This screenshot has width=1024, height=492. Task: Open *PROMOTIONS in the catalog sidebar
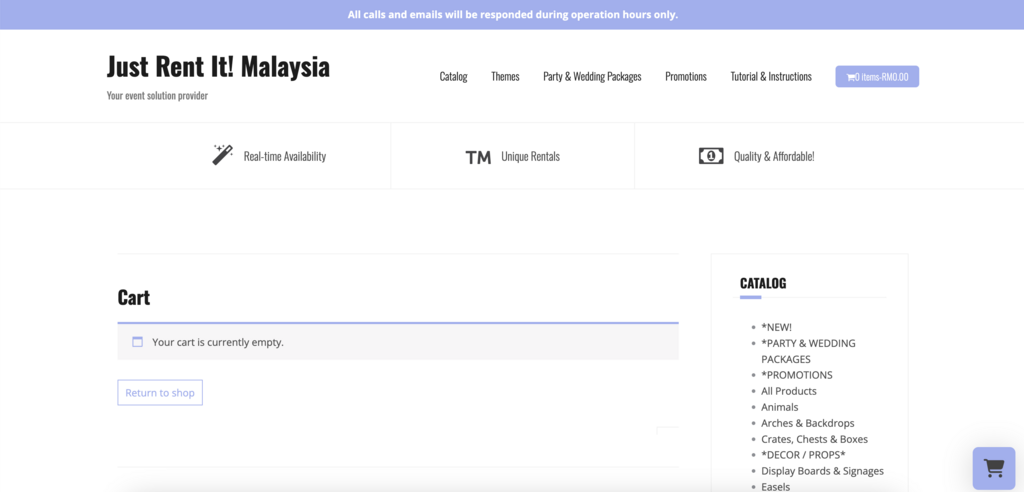[x=796, y=375]
